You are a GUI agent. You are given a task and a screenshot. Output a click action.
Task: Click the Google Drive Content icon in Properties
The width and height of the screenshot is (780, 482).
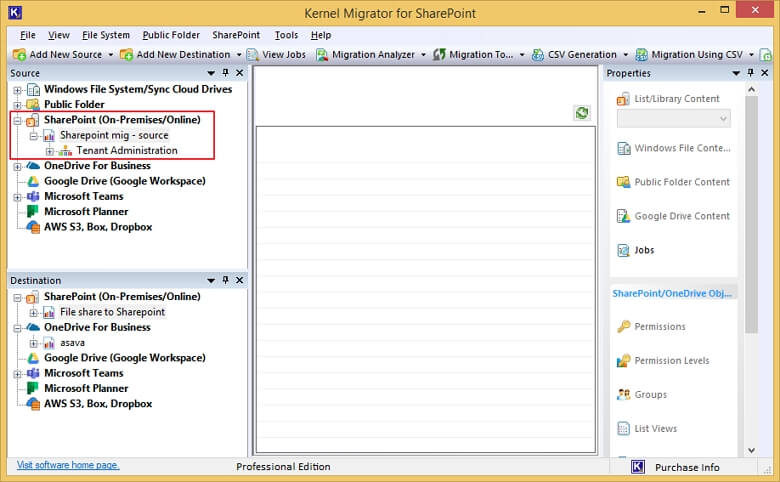pos(623,216)
